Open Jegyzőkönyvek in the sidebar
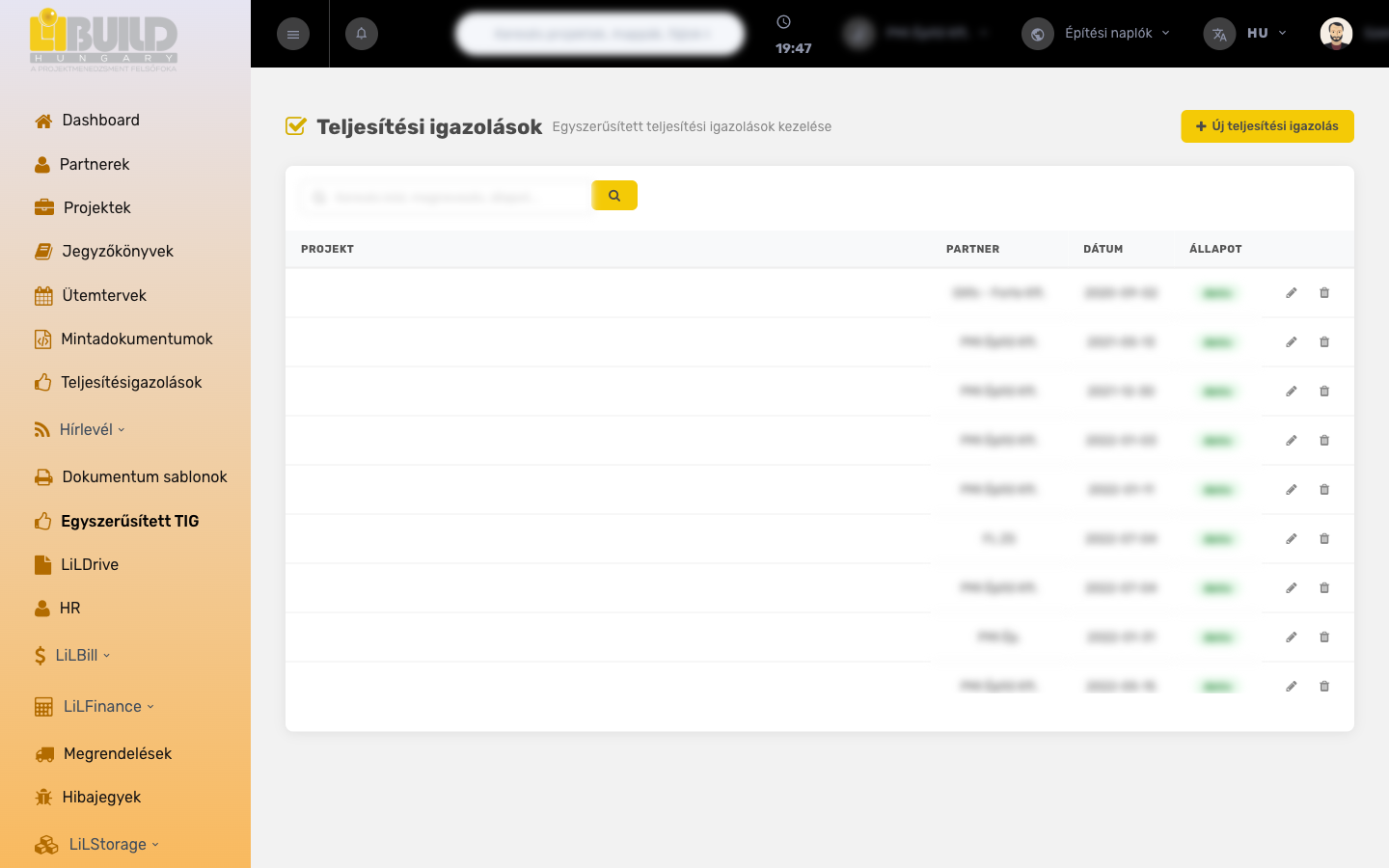1389x868 pixels. (104, 251)
